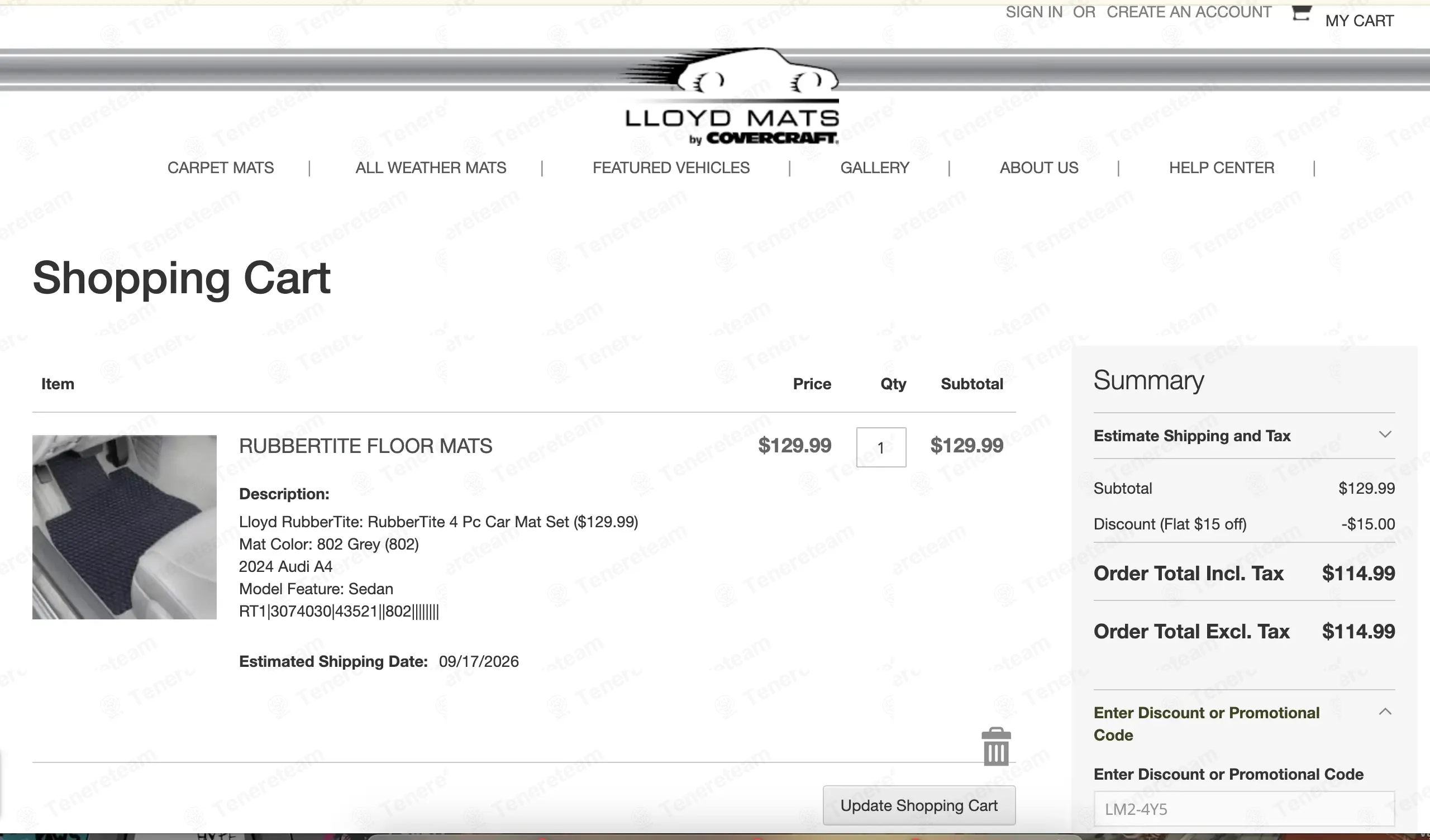The width and height of the screenshot is (1430, 840).
Task: Sign in to your account
Action: pos(1034,12)
